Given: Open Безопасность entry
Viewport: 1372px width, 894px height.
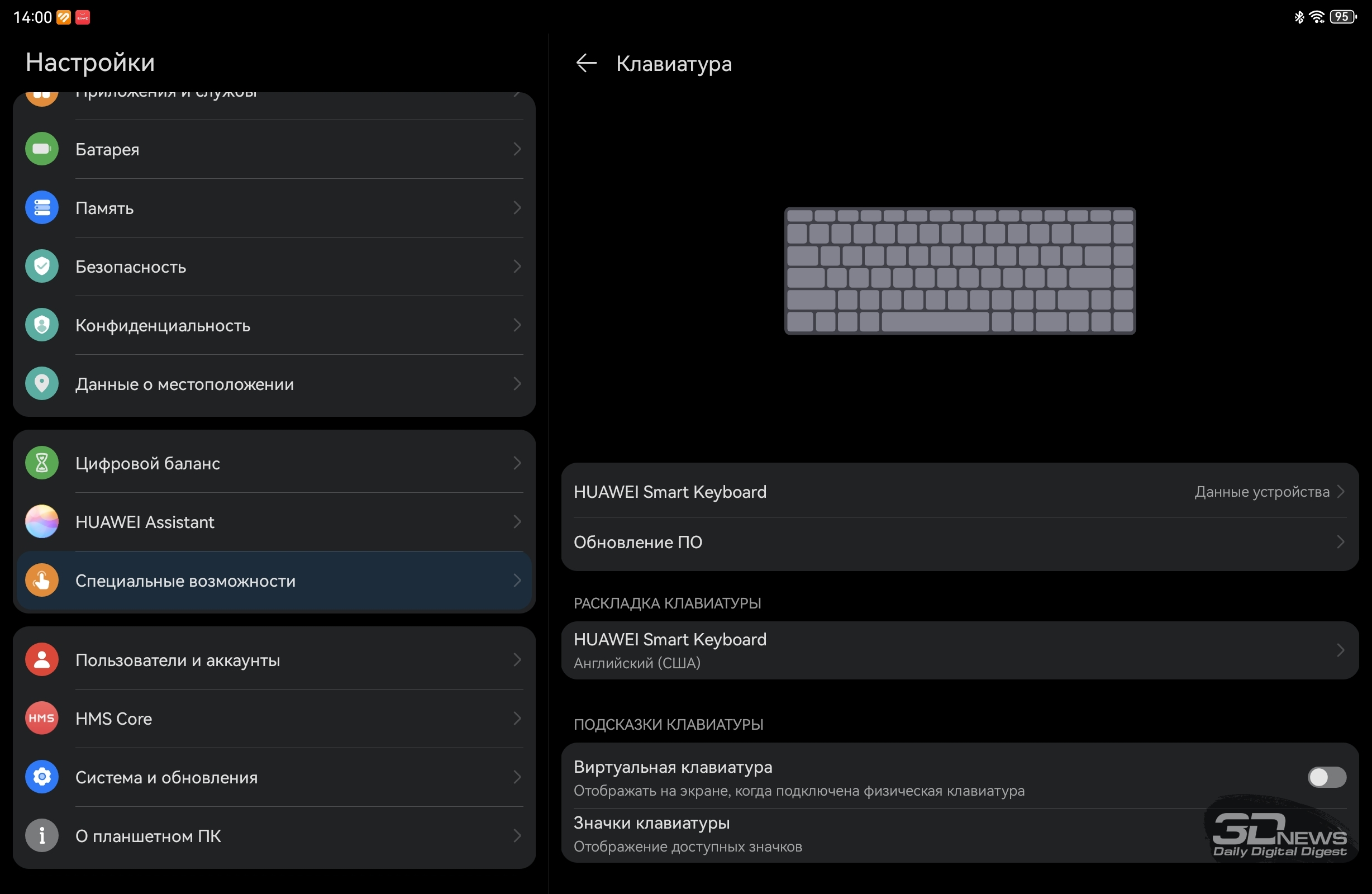Looking at the screenshot, I should 274,267.
